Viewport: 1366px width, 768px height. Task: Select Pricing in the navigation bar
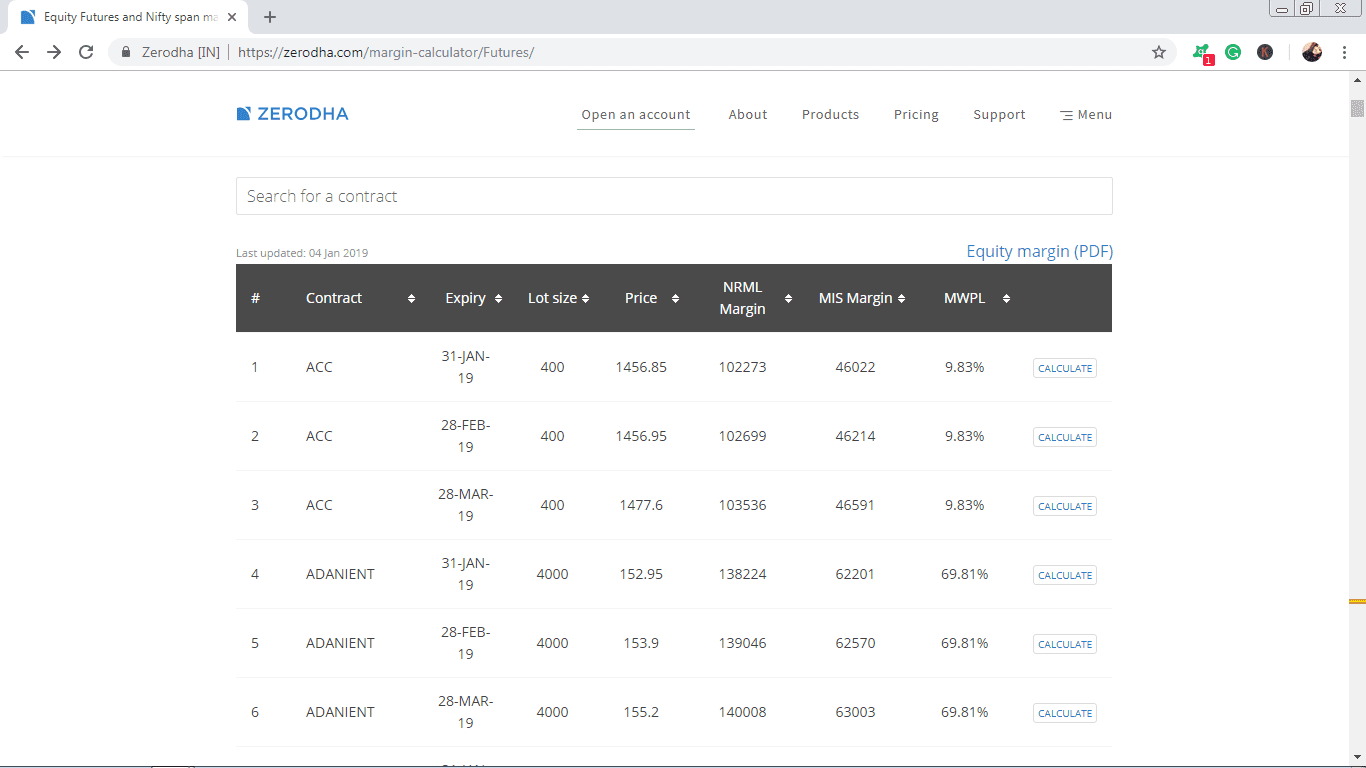(x=916, y=114)
